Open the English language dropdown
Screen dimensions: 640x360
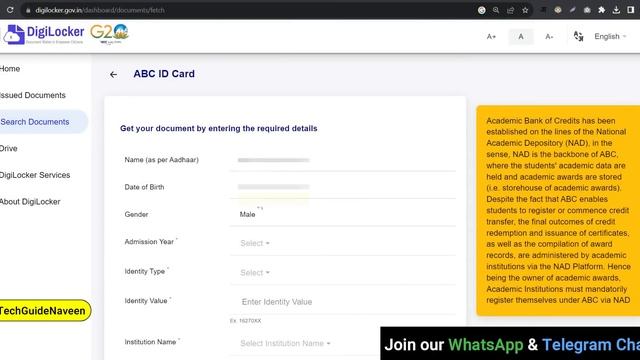610,36
